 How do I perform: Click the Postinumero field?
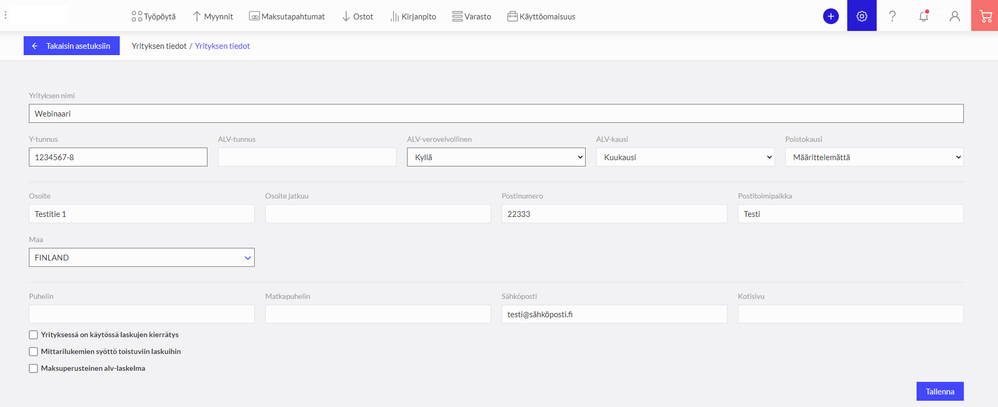(614, 214)
